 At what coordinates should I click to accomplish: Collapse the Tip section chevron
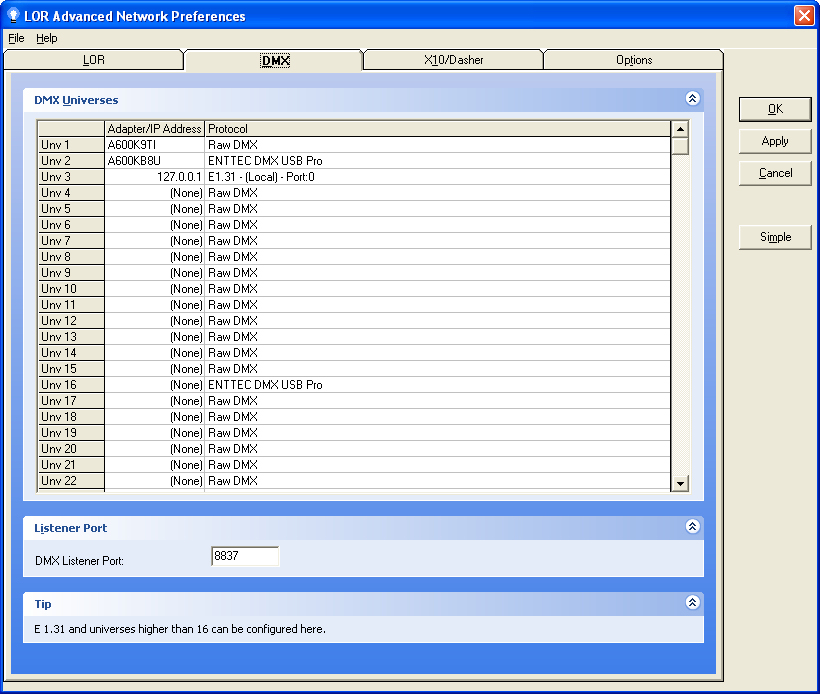coord(692,603)
